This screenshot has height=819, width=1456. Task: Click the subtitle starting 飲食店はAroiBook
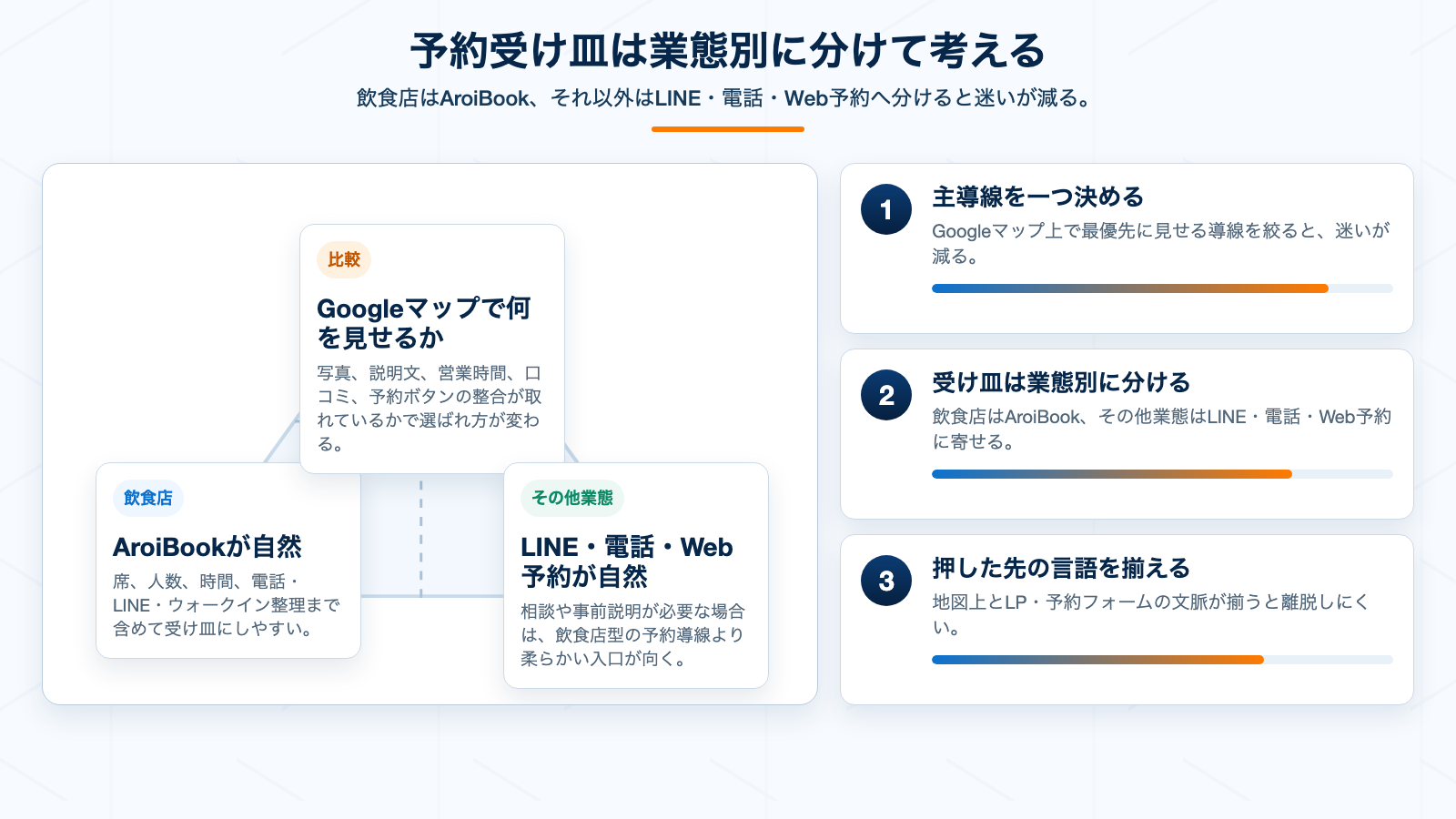[x=728, y=98]
